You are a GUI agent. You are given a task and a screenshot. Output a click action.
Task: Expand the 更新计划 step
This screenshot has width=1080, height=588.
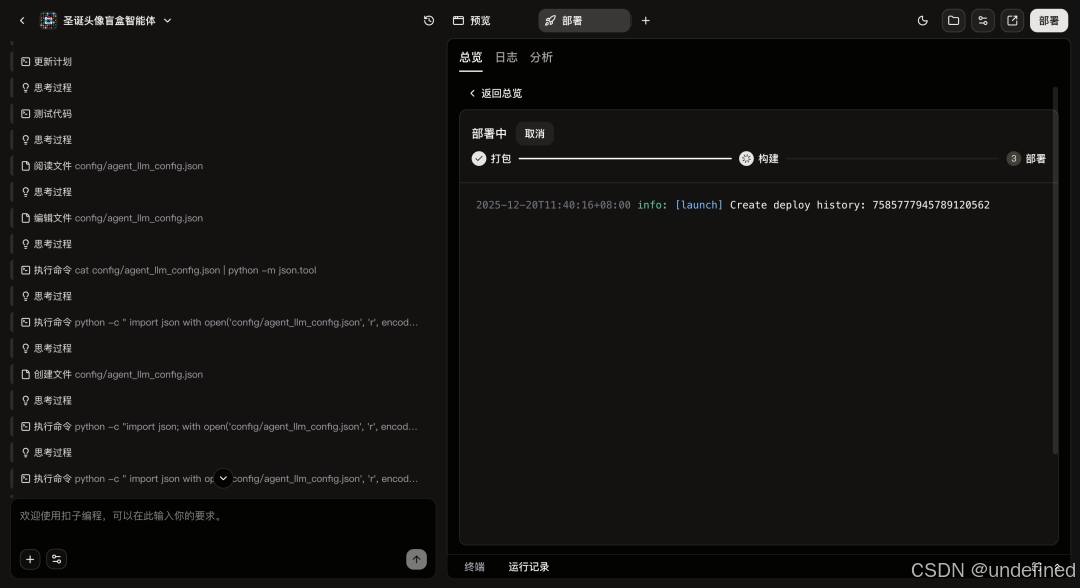[46, 61]
